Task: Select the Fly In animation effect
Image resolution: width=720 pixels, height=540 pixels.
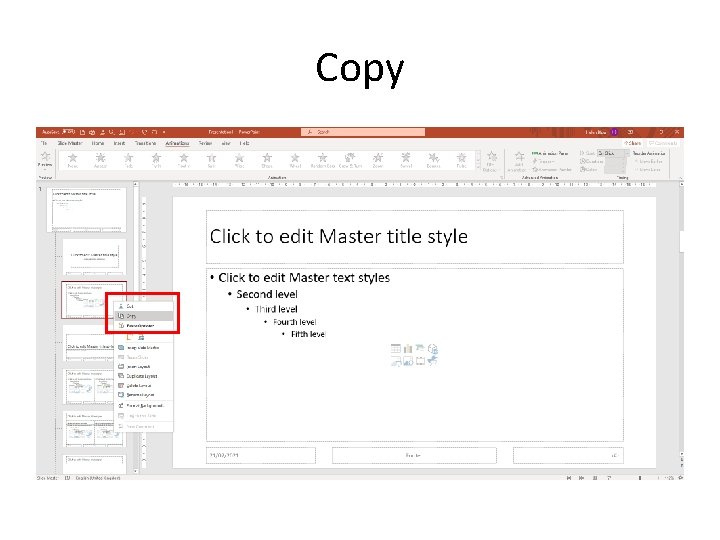Action: pyautogui.click(x=156, y=160)
